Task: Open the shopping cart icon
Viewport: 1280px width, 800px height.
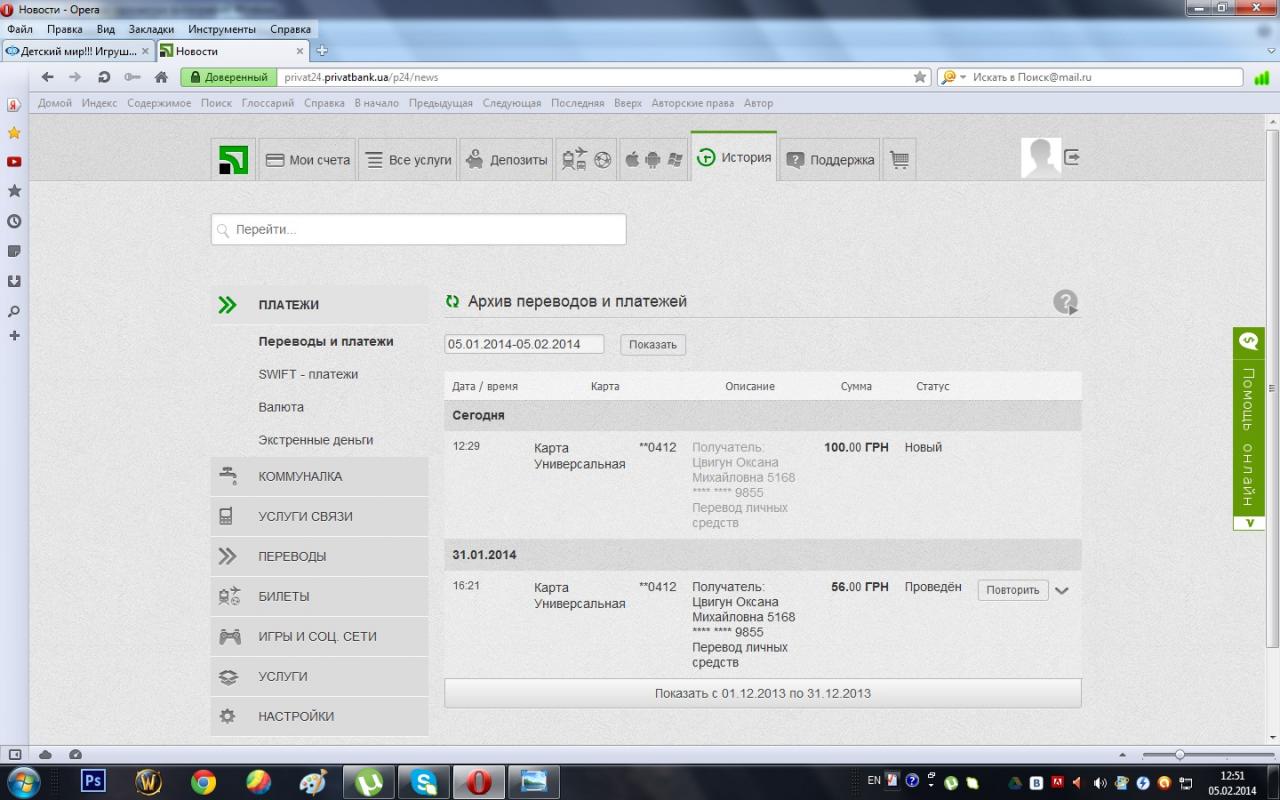Action: (x=899, y=160)
